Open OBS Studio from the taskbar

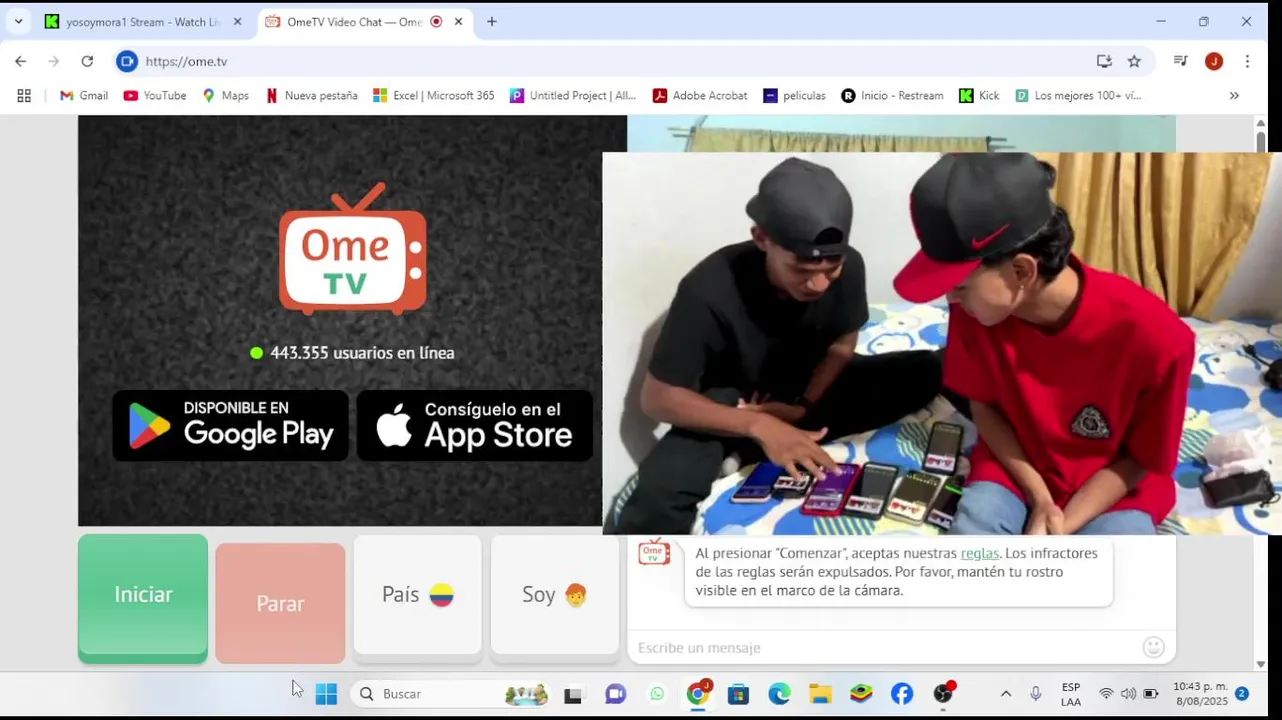[x=943, y=694]
